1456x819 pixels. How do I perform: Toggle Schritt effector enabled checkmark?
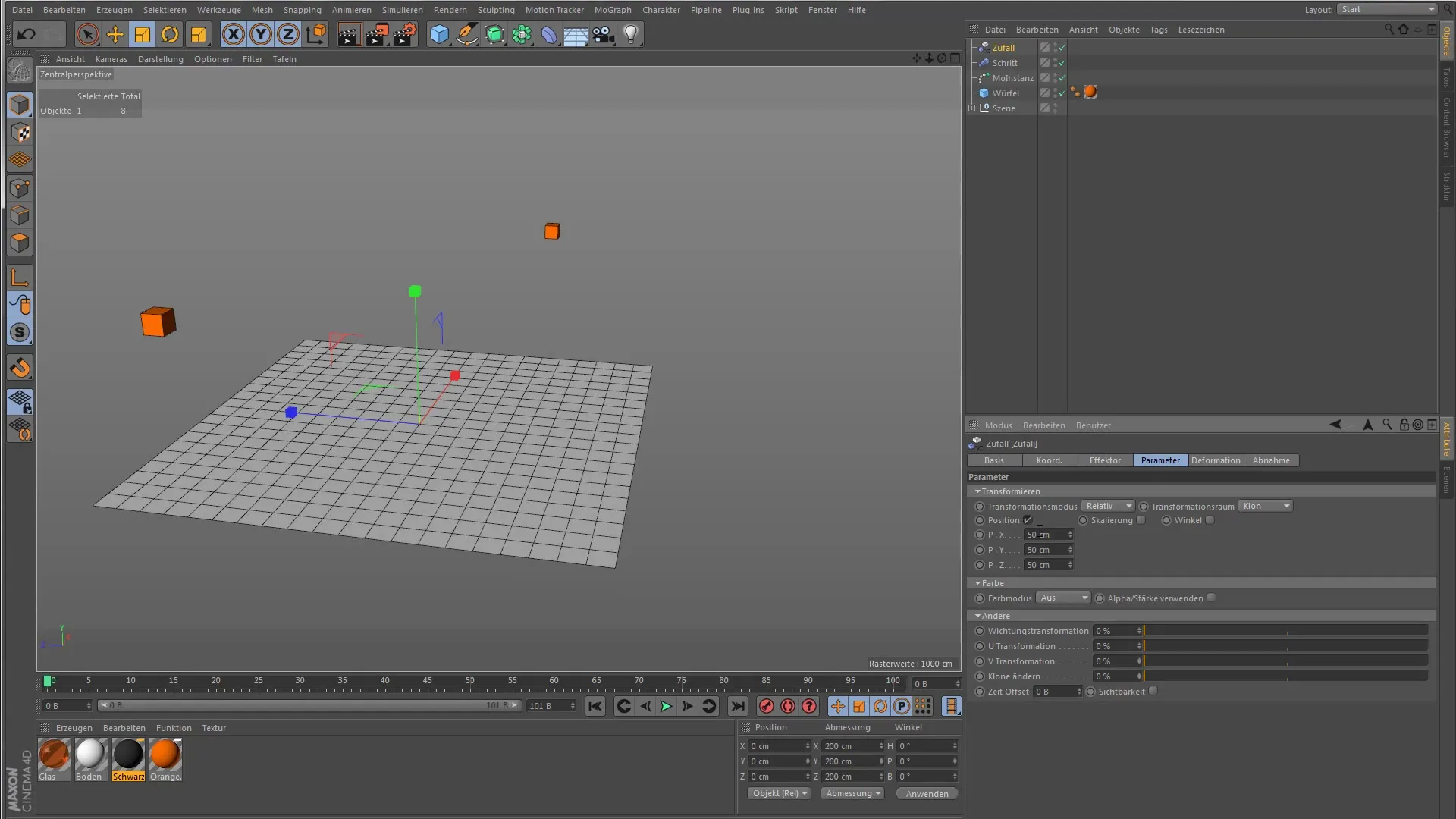click(1062, 63)
